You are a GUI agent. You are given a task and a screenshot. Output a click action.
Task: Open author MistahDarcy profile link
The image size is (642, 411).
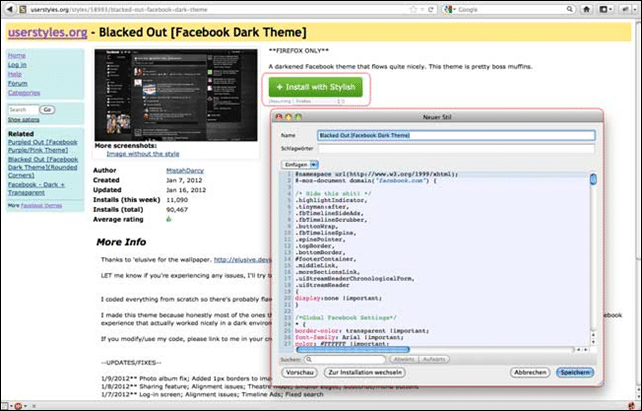[185, 170]
